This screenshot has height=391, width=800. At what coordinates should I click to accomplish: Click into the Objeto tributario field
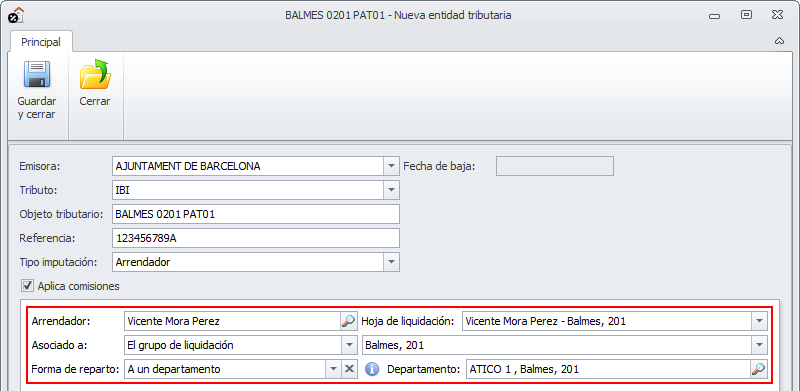point(256,214)
